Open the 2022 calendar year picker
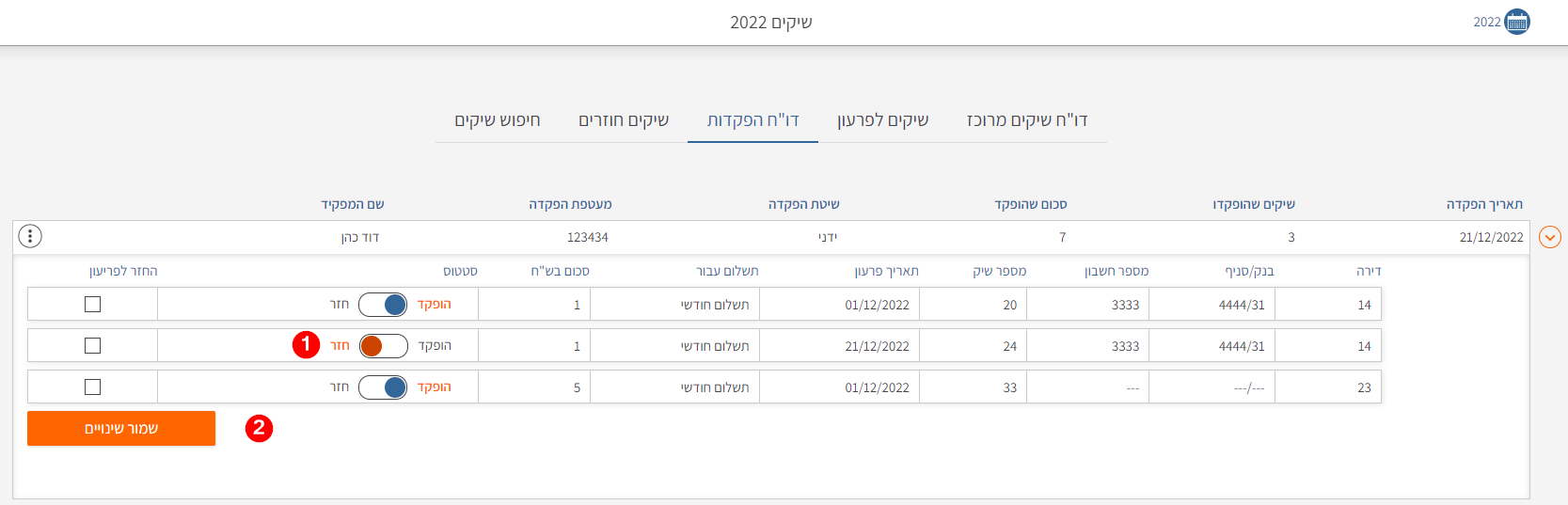This screenshot has height=505, width=1568. click(1516, 22)
